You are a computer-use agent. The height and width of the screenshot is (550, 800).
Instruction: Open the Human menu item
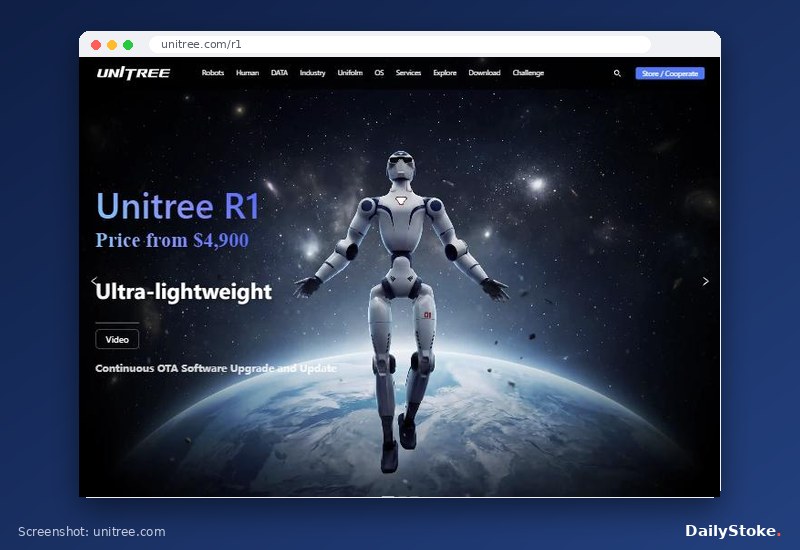[247, 73]
